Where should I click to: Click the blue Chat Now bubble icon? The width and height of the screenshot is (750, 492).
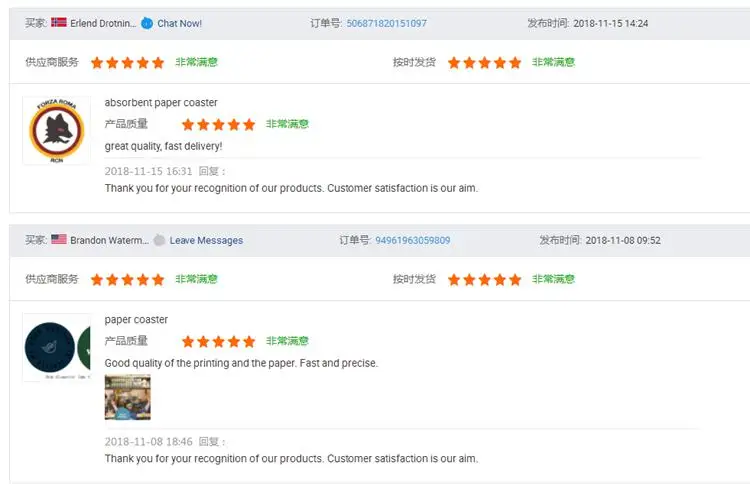click(147, 23)
